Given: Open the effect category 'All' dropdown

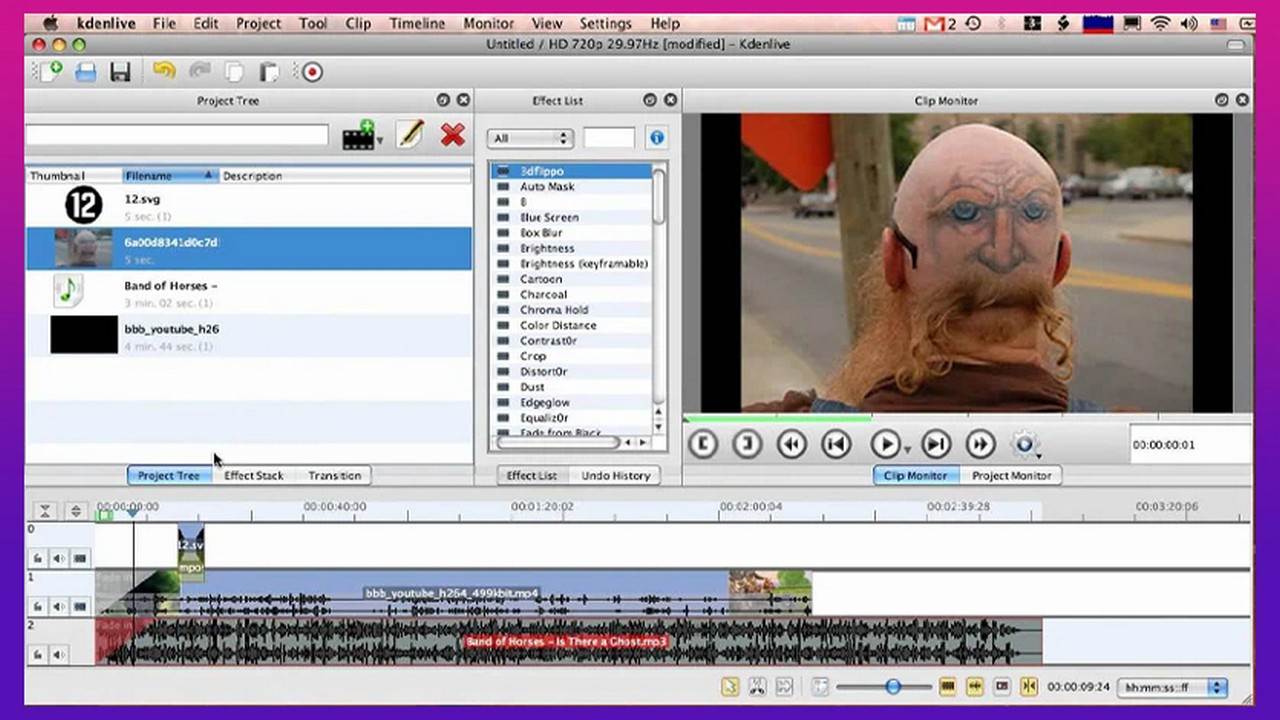Looking at the screenshot, I should [529, 138].
